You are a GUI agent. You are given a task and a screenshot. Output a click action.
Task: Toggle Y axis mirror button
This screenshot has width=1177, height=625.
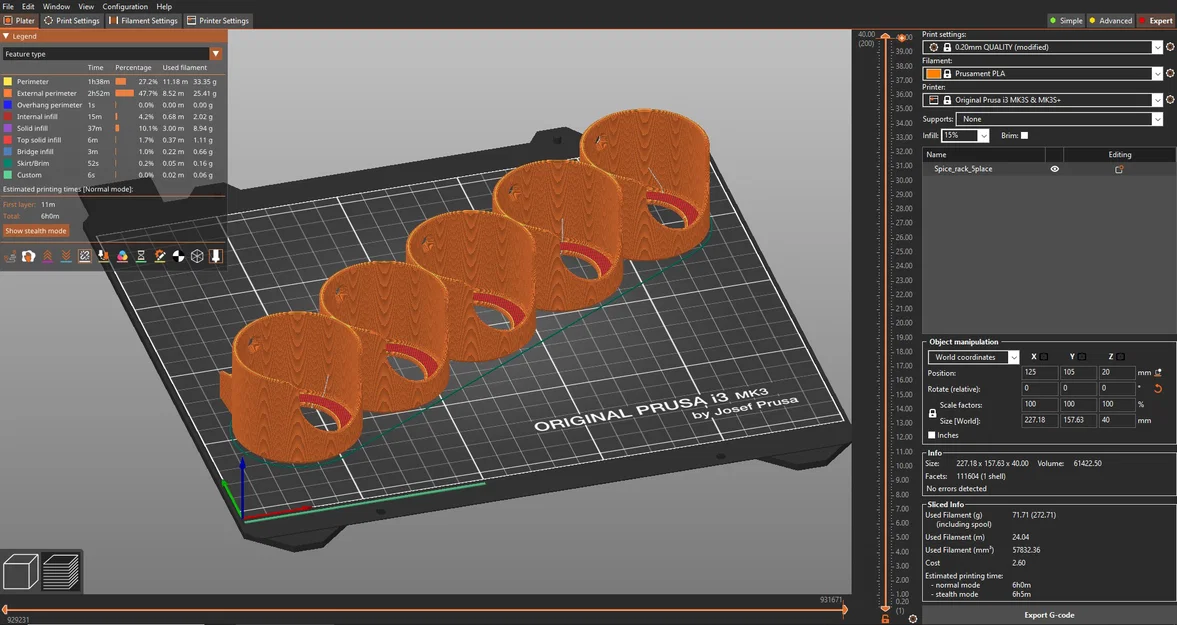pos(1082,356)
